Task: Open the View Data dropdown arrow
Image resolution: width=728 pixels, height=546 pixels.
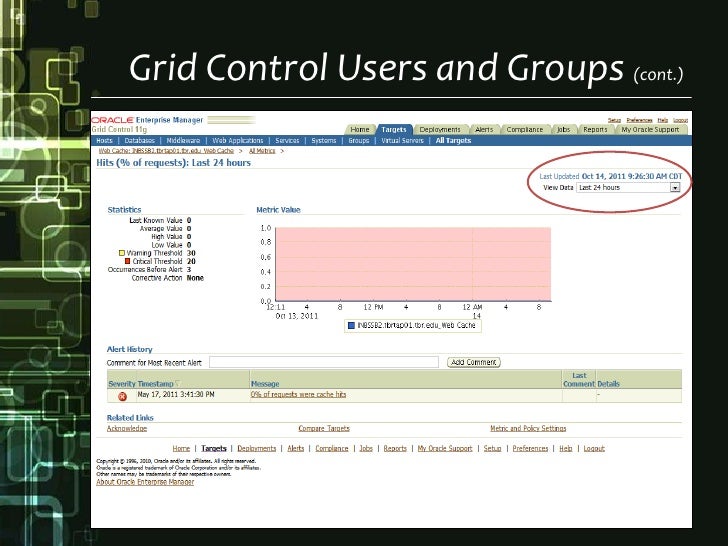Action: [675, 188]
